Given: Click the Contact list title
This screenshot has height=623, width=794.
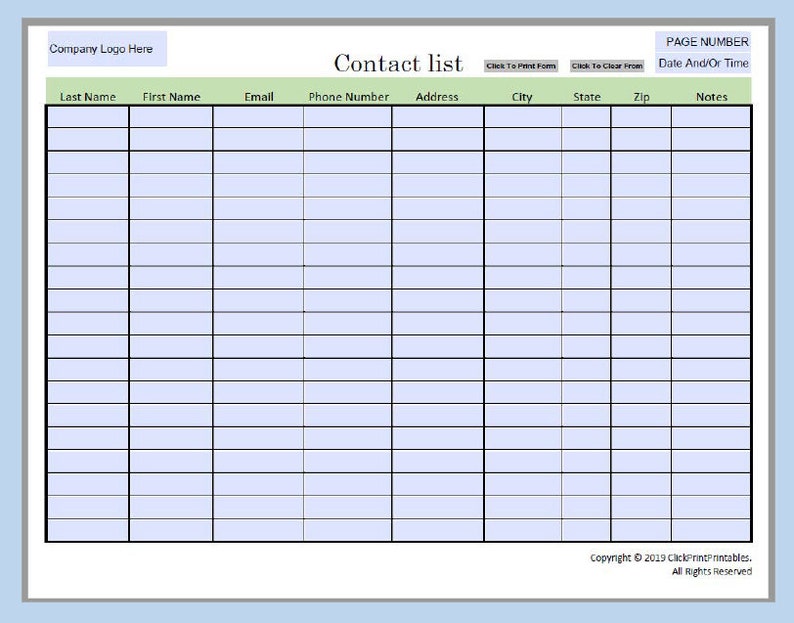Looking at the screenshot, I should coord(398,63).
